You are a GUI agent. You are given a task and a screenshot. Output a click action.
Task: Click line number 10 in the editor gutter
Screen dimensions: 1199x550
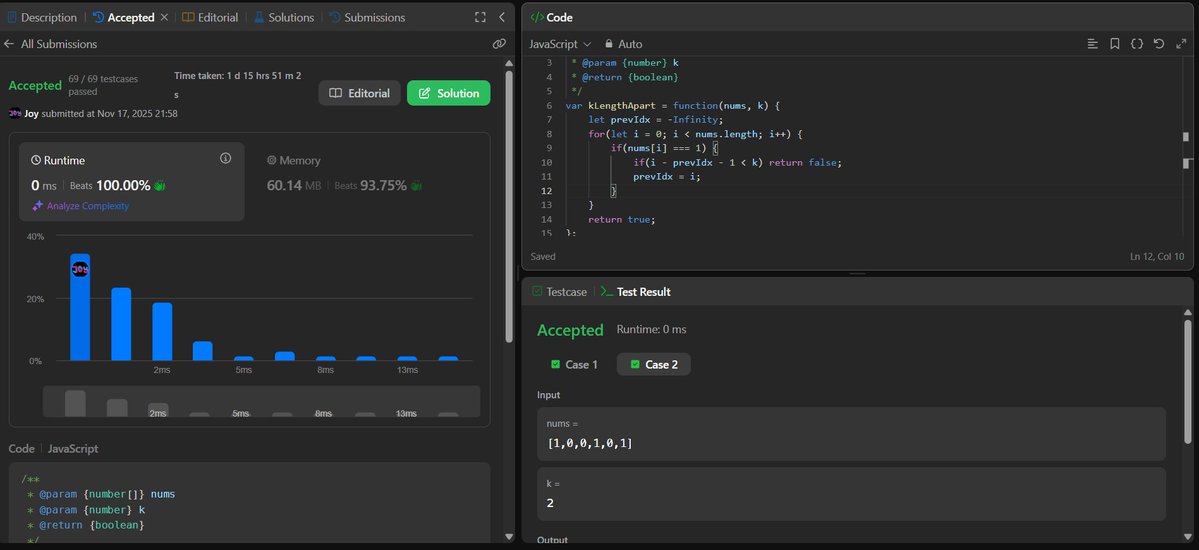(x=546, y=162)
